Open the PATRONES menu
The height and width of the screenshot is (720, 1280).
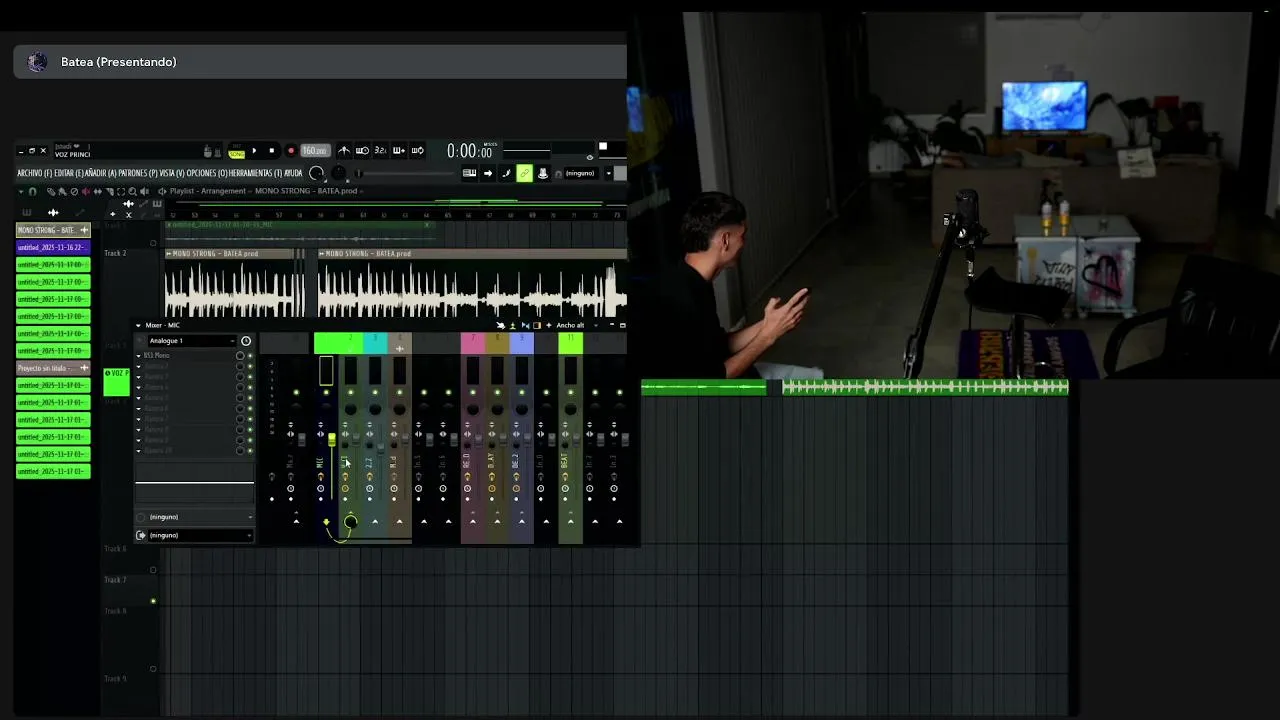pos(138,173)
